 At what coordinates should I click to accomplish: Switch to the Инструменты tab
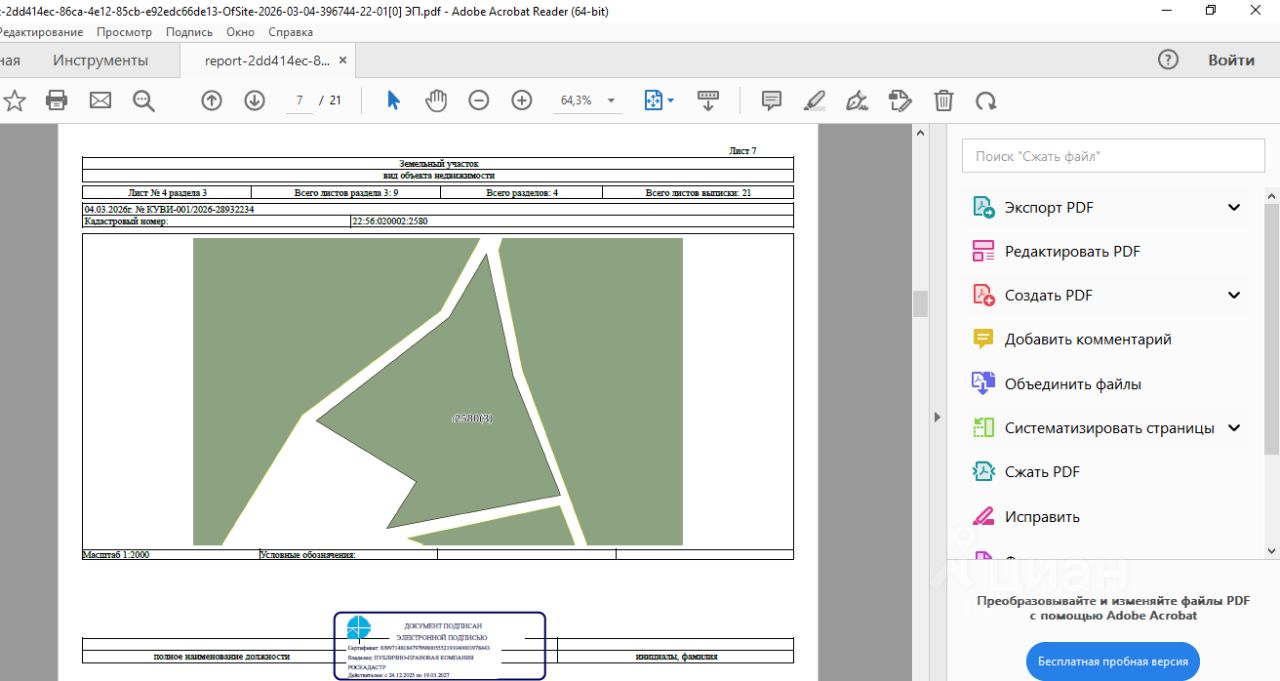[x=100, y=60]
